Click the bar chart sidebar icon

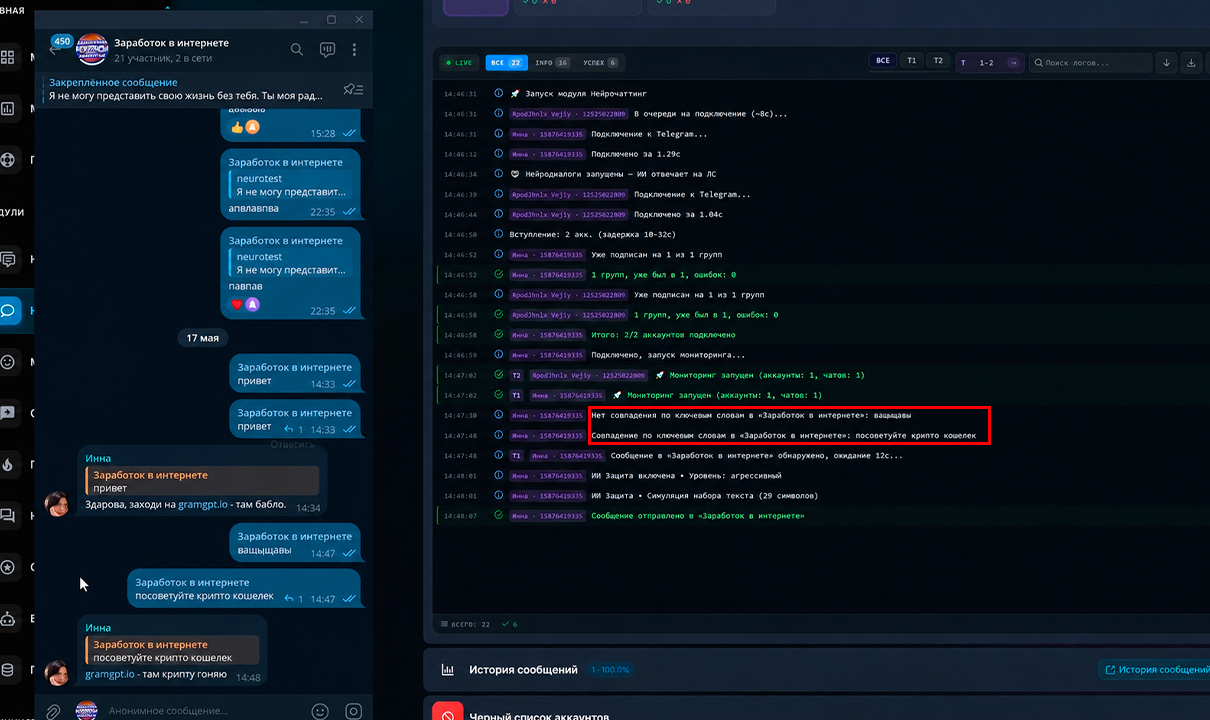[x=8, y=109]
